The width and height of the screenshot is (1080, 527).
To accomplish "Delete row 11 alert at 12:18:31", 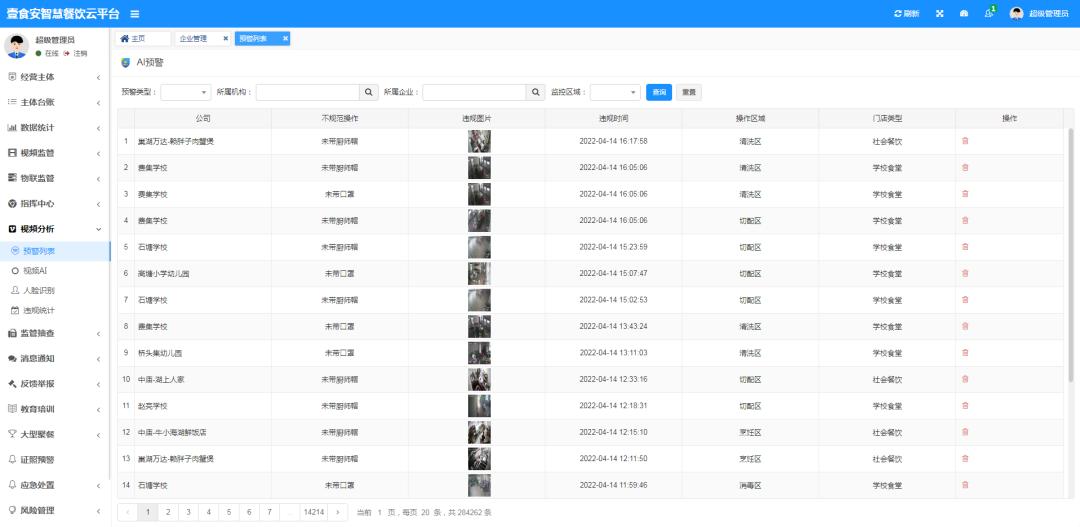I will (965, 405).
